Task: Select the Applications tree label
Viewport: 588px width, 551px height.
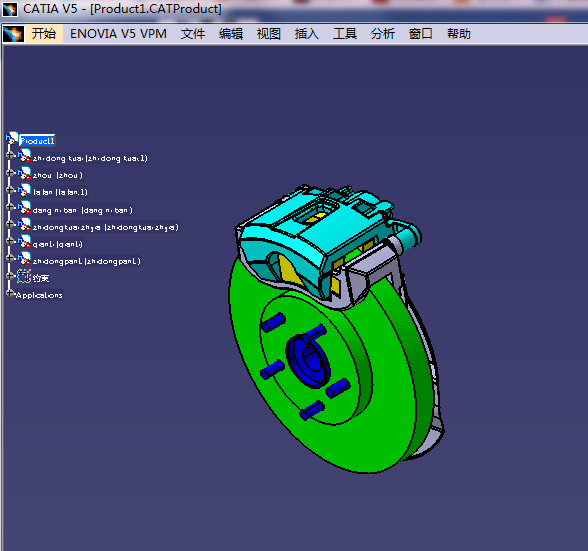Action: [39, 295]
